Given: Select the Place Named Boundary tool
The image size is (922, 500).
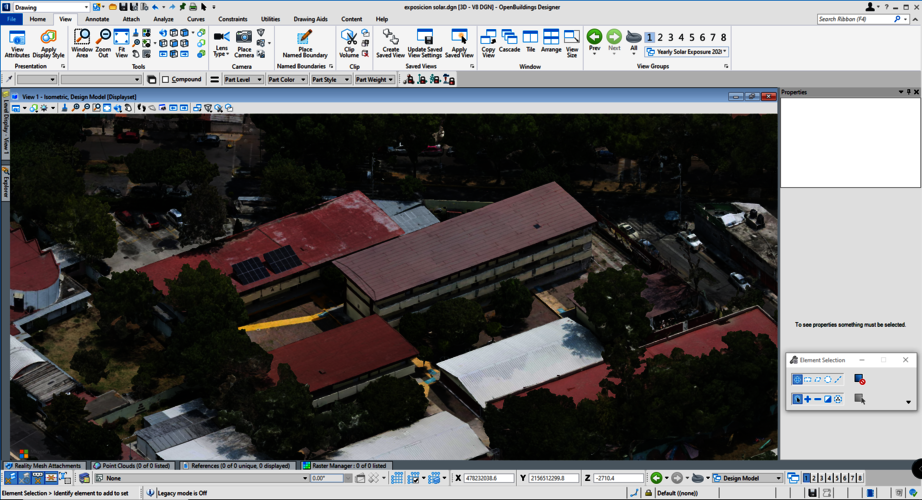Looking at the screenshot, I should coord(305,44).
